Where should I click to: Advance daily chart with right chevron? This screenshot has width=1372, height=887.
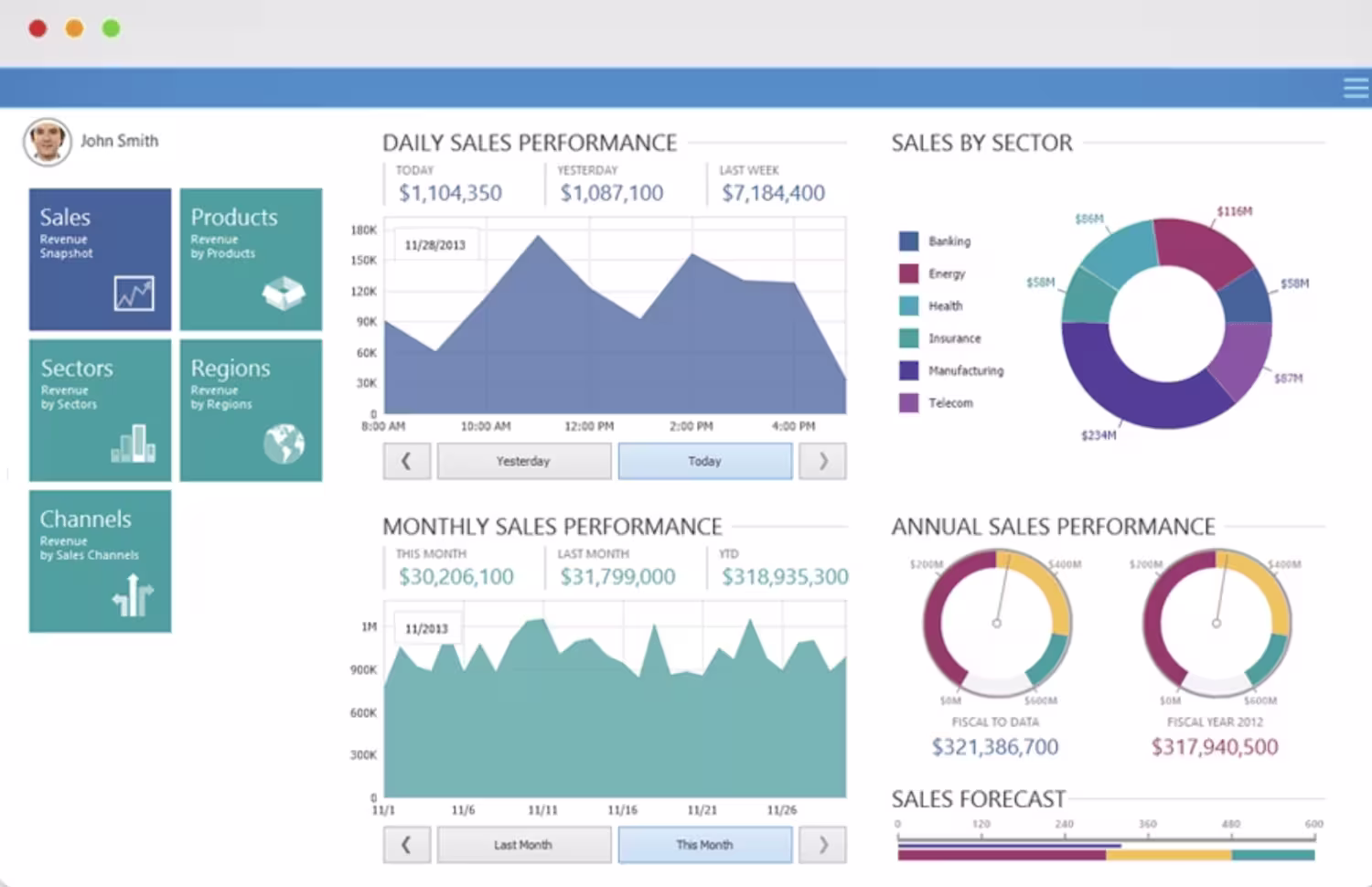pos(822,461)
